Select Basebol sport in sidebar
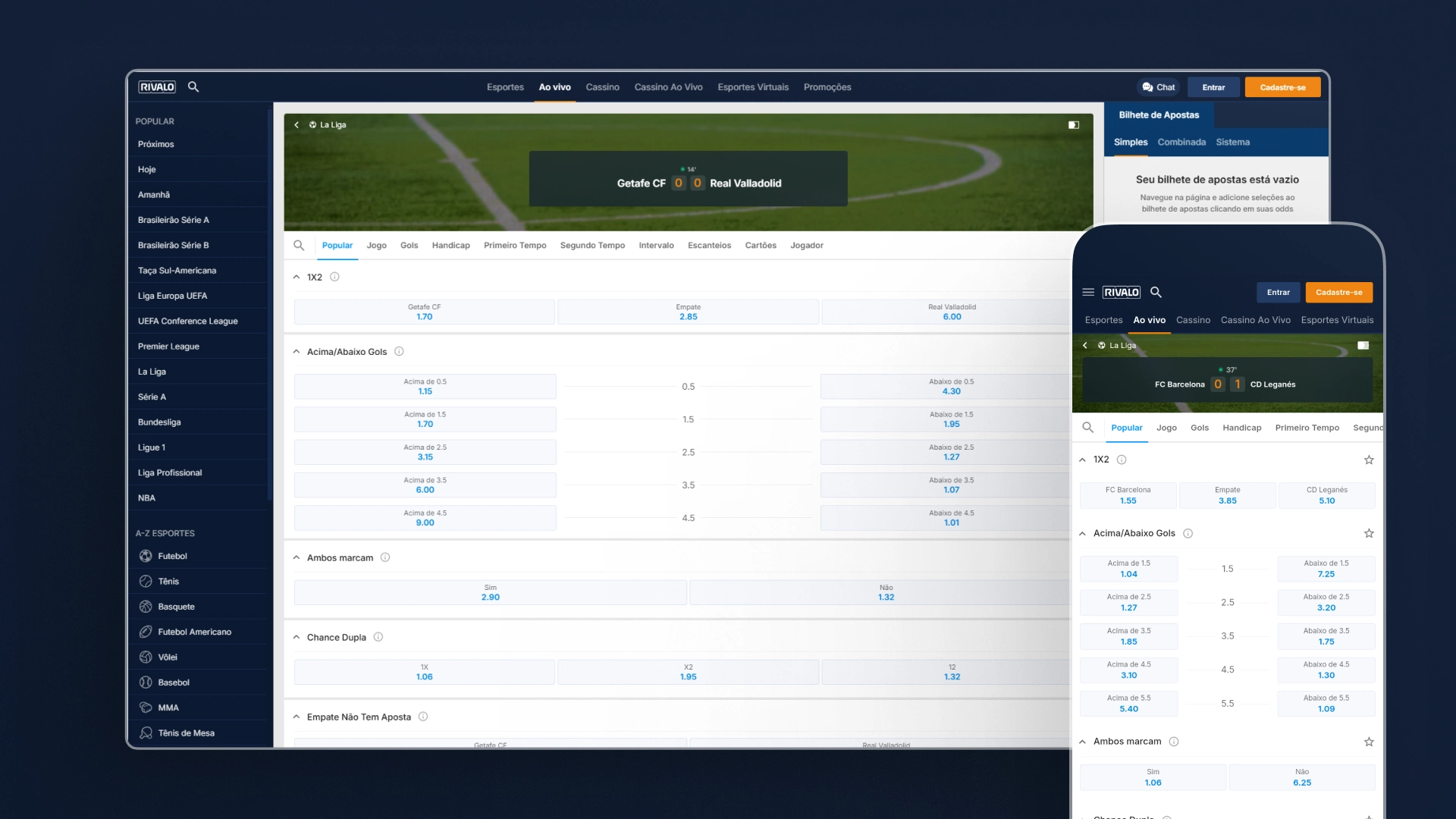This screenshot has width=1456, height=819. click(x=197, y=682)
